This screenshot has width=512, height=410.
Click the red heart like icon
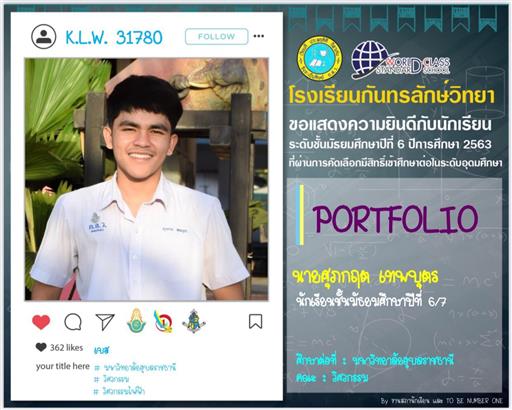(41, 322)
